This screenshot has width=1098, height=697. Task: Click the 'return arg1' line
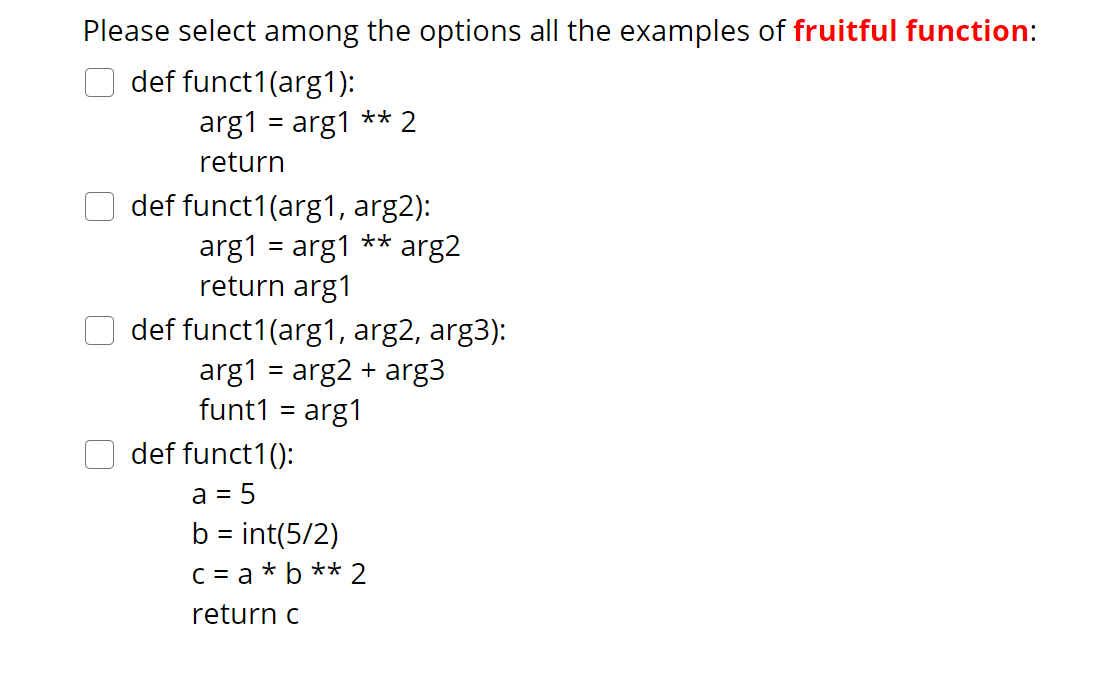coord(275,286)
